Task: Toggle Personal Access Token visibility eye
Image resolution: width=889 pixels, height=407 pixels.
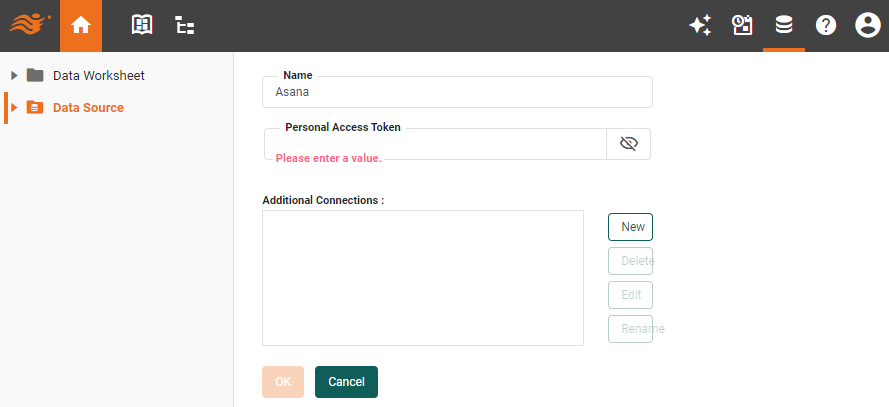Action: [629, 144]
